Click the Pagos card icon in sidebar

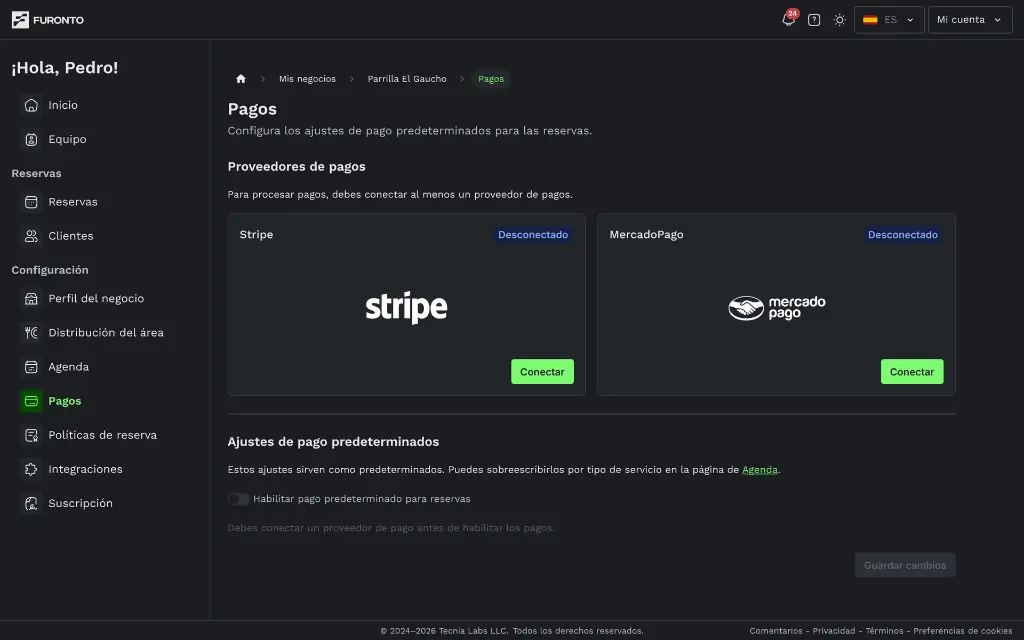[31, 401]
